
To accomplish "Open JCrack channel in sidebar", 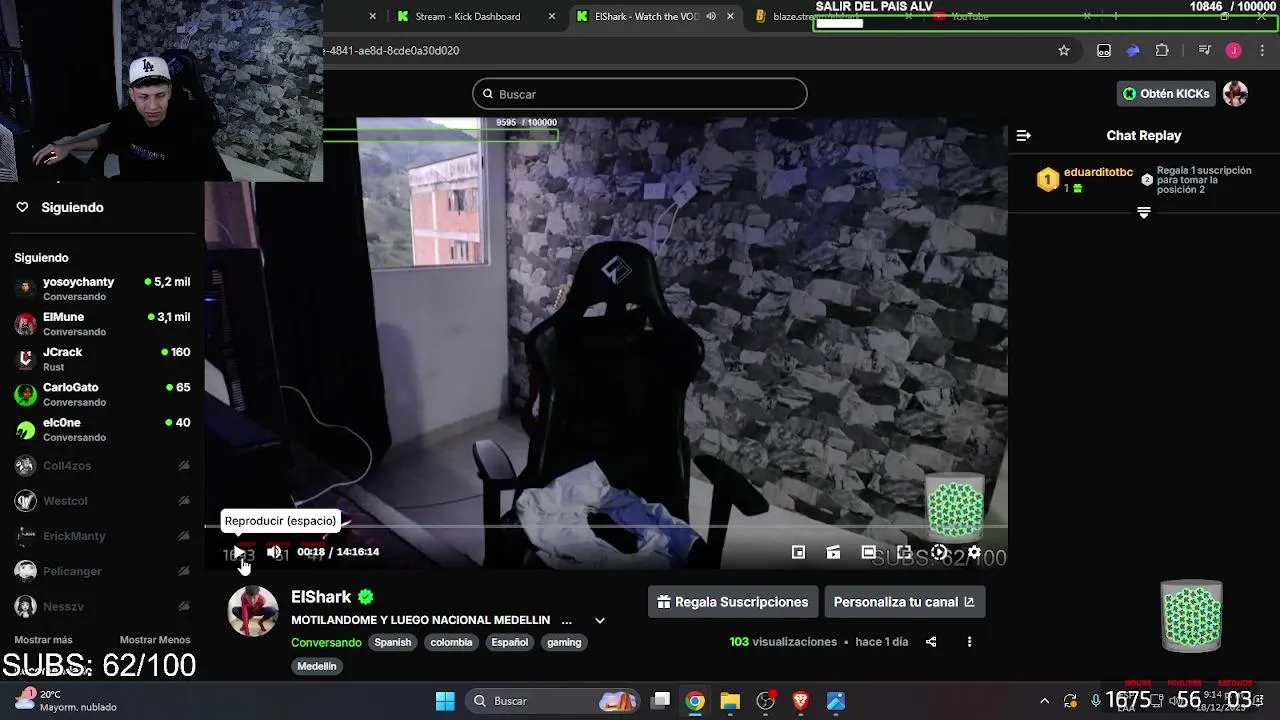I will 102,359.
